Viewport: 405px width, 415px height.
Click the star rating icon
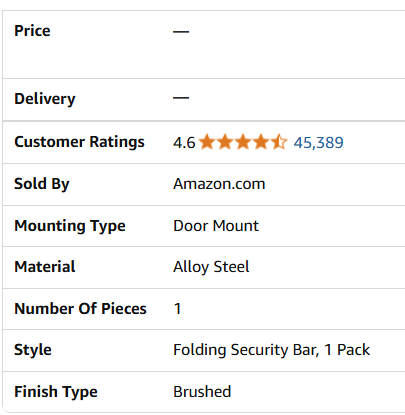(x=243, y=142)
